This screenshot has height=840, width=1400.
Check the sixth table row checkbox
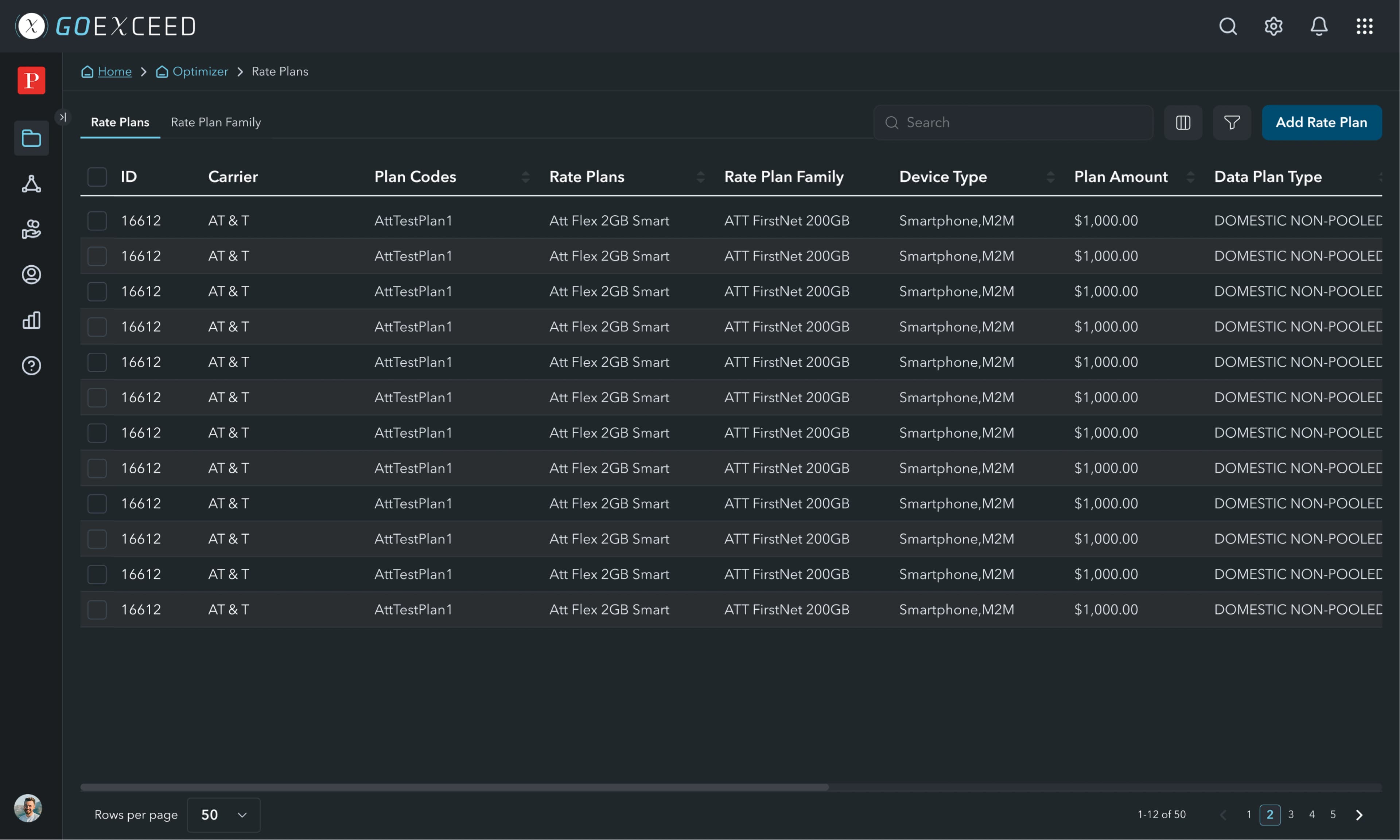pyautogui.click(x=97, y=397)
